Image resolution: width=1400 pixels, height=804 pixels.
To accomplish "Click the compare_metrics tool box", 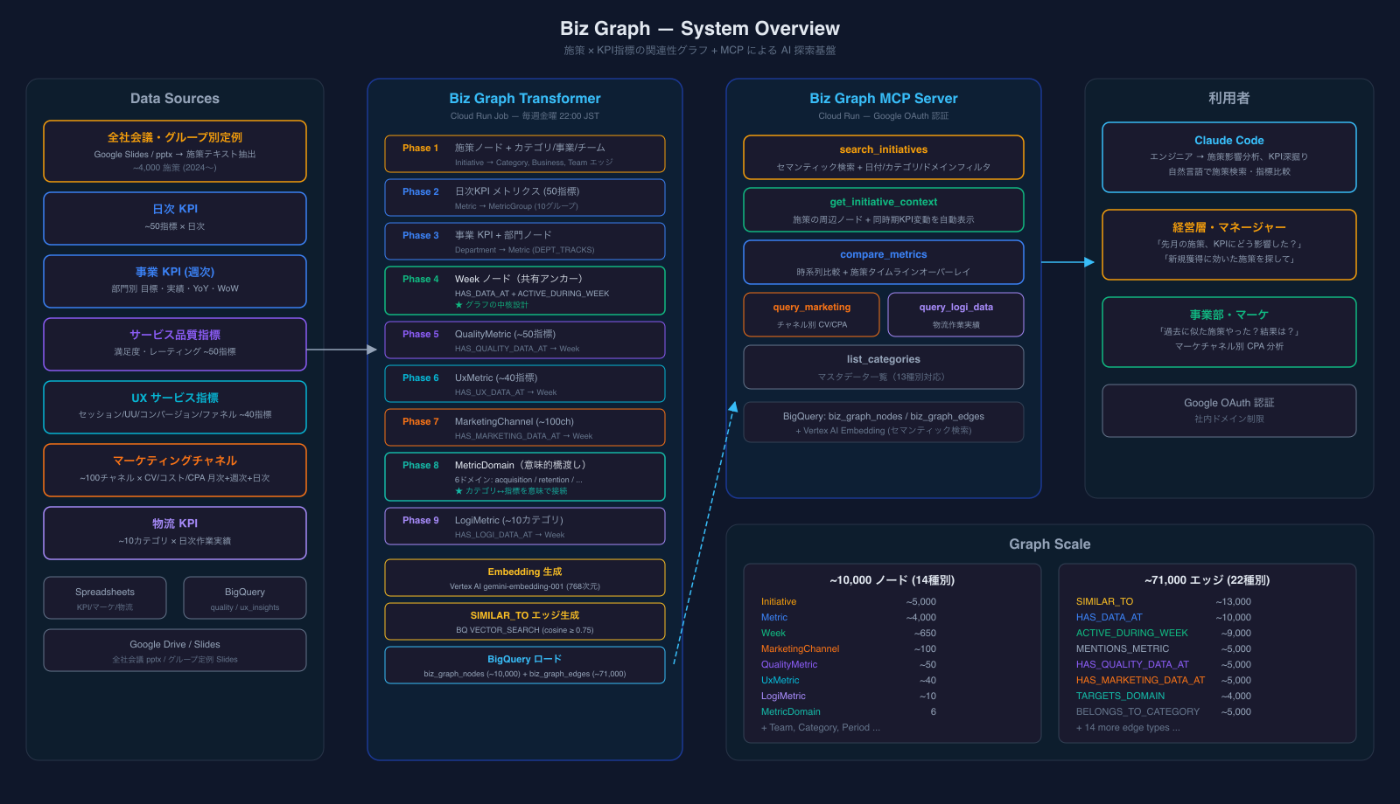I will click(x=884, y=262).
